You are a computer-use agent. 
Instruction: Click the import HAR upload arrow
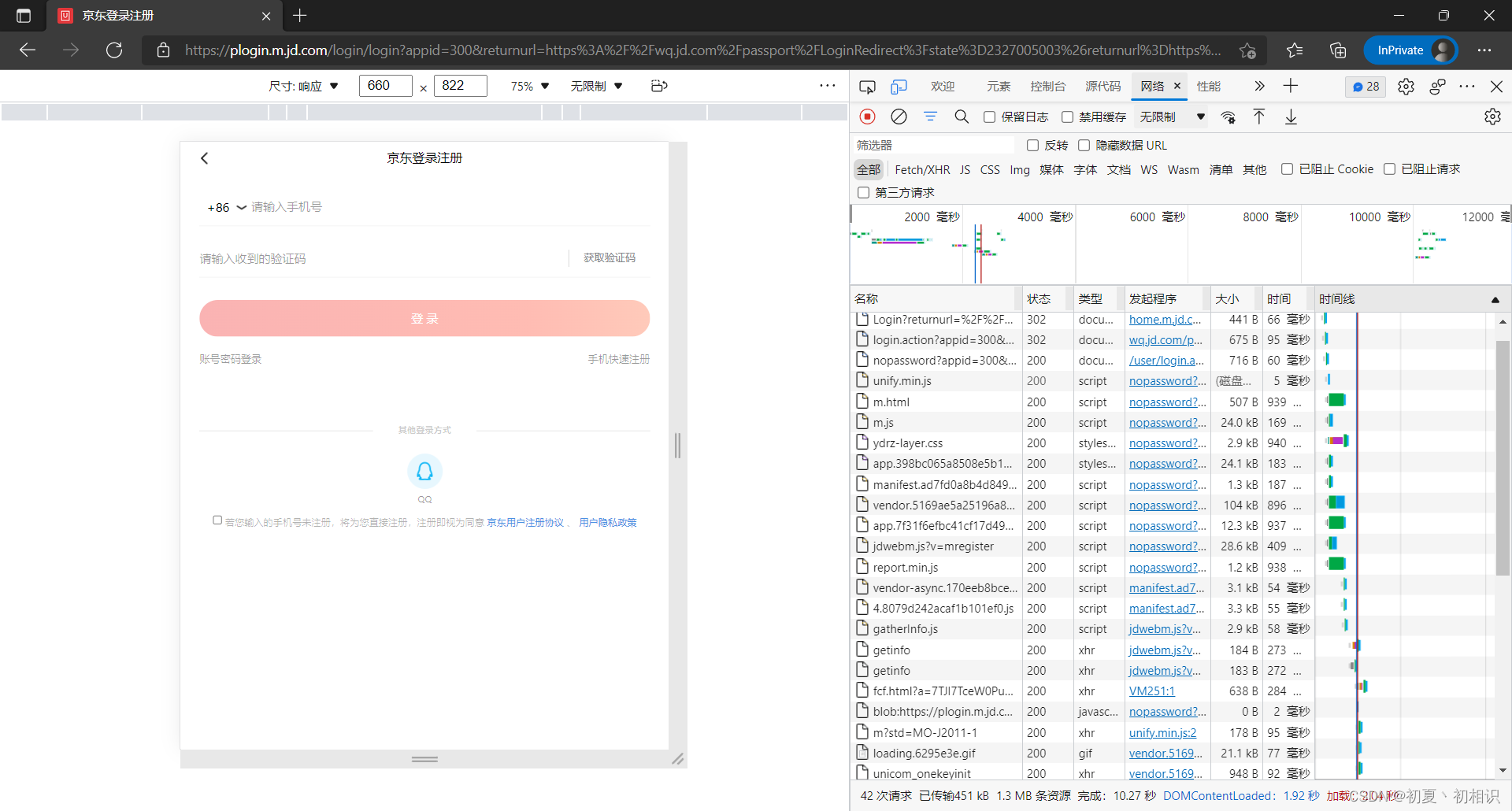pos(1259,117)
